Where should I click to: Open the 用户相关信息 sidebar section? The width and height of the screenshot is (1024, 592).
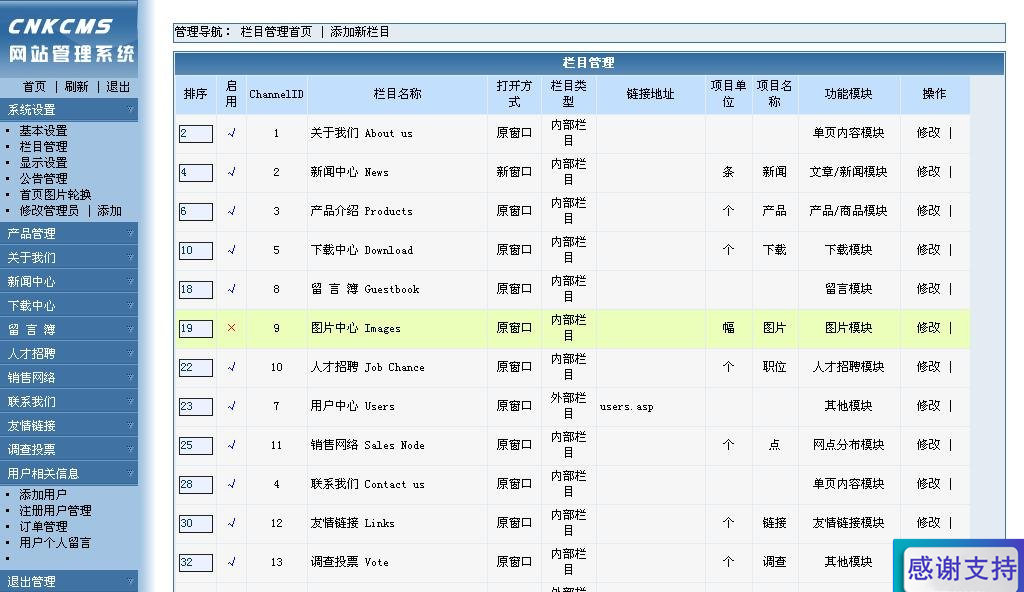tap(69, 474)
